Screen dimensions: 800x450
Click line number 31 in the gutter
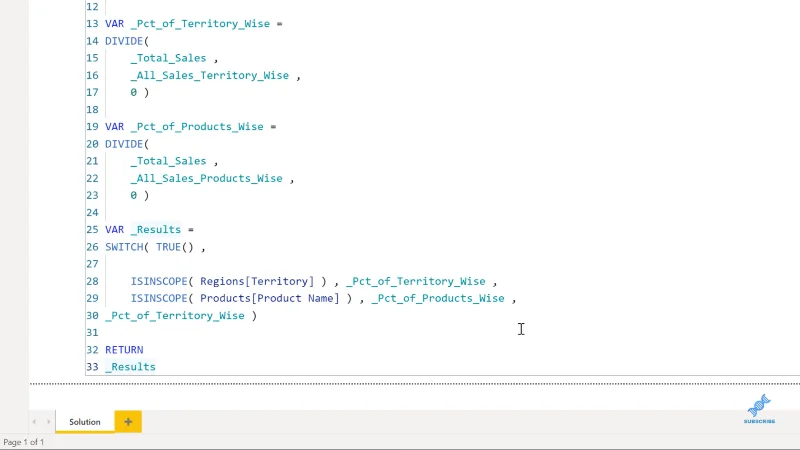(x=92, y=333)
